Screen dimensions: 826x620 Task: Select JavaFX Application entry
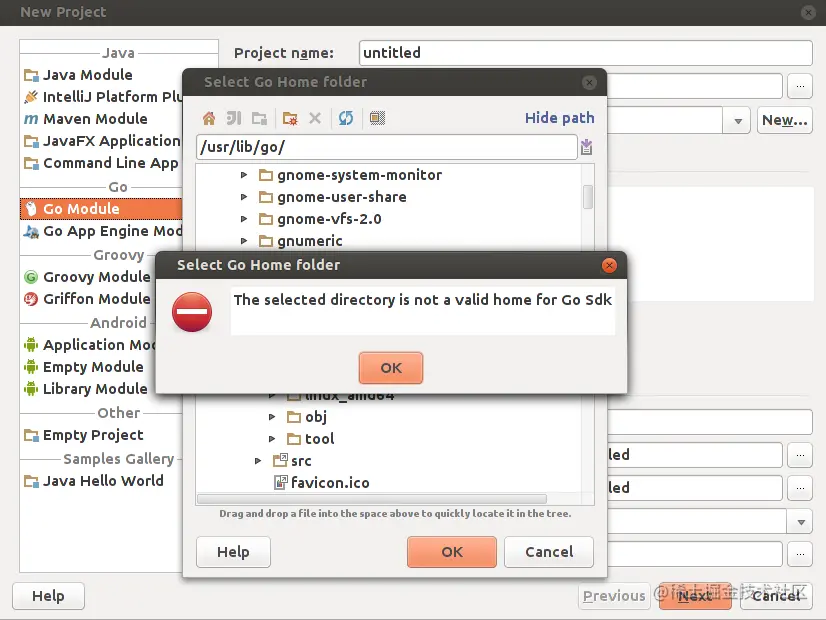101,141
